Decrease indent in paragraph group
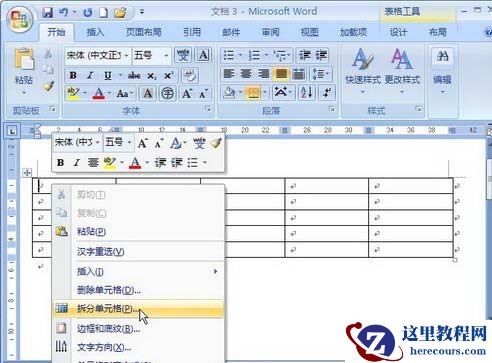Image resolution: width=492 pixels, height=363 pixels. coord(305,55)
